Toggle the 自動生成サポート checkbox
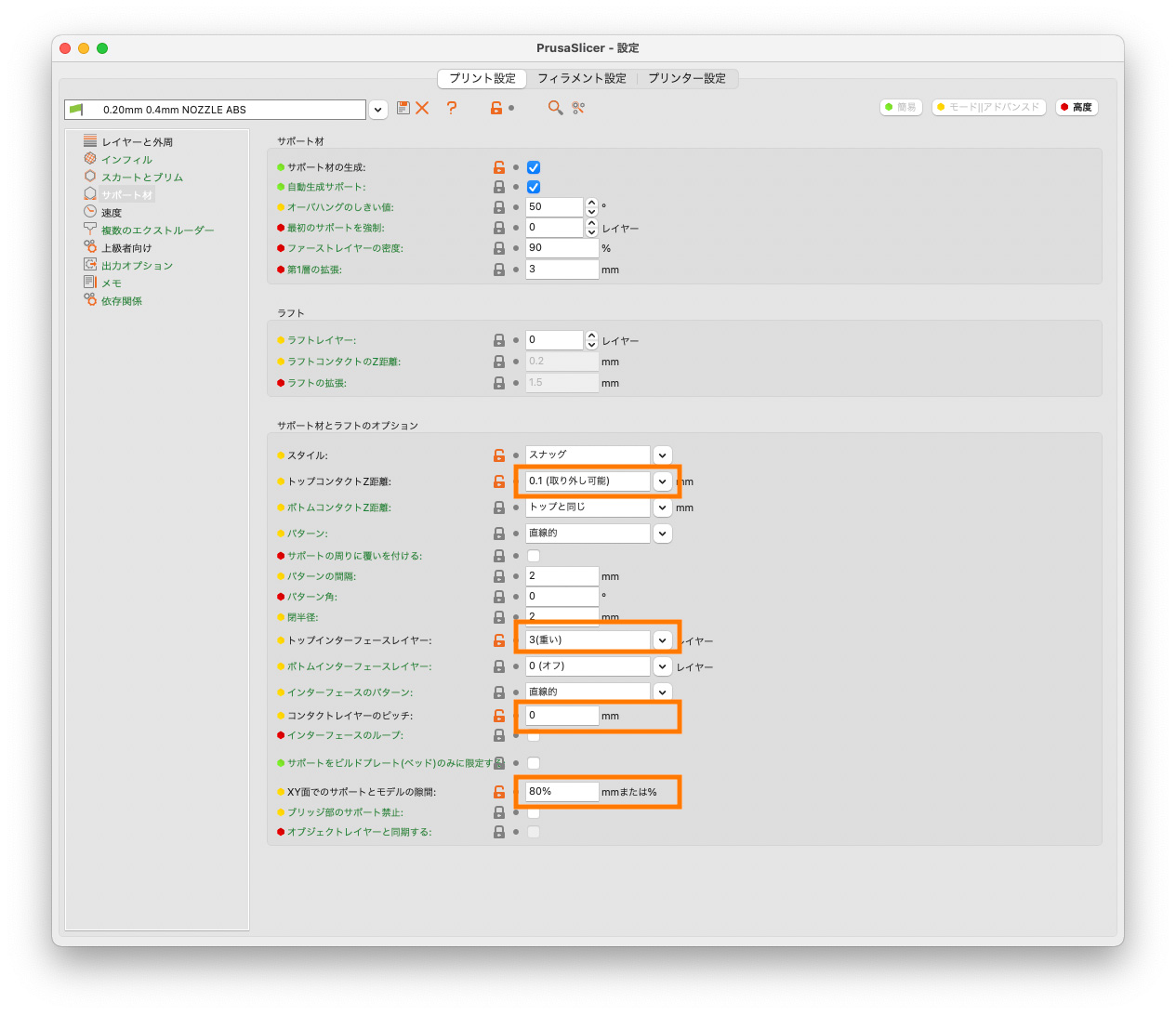Viewport: 1176px width, 1015px height. pyautogui.click(x=534, y=187)
